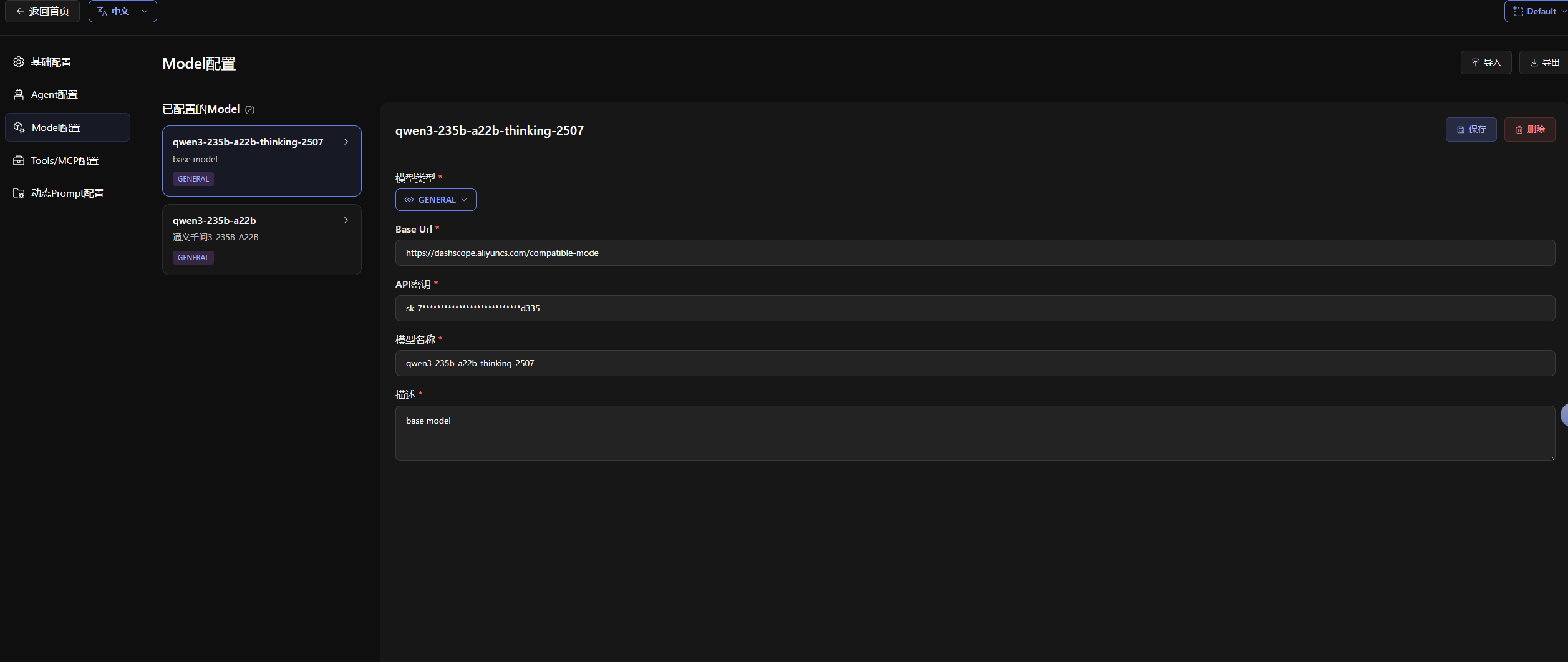Click base model text on first card
This screenshot has height=662, width=1568.
[x=195, y=159]
